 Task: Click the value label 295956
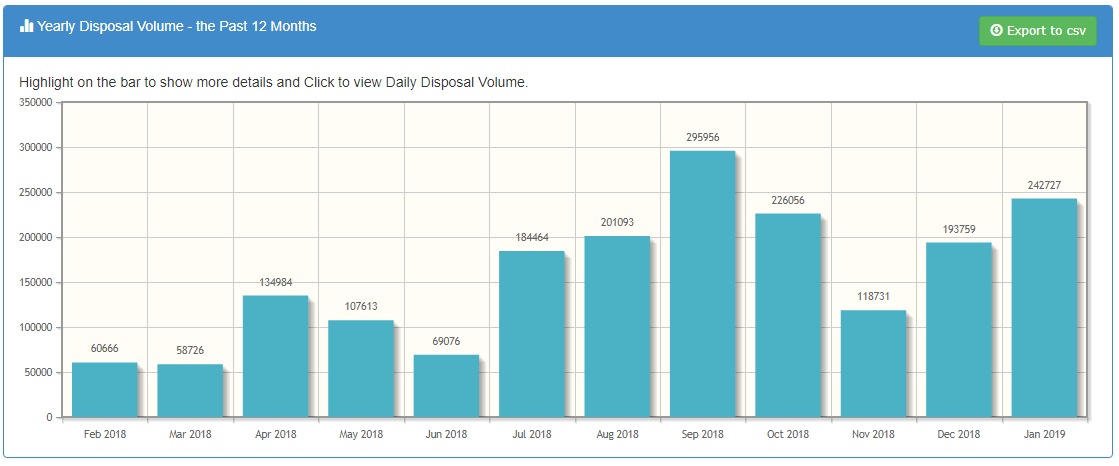point(703,137)
